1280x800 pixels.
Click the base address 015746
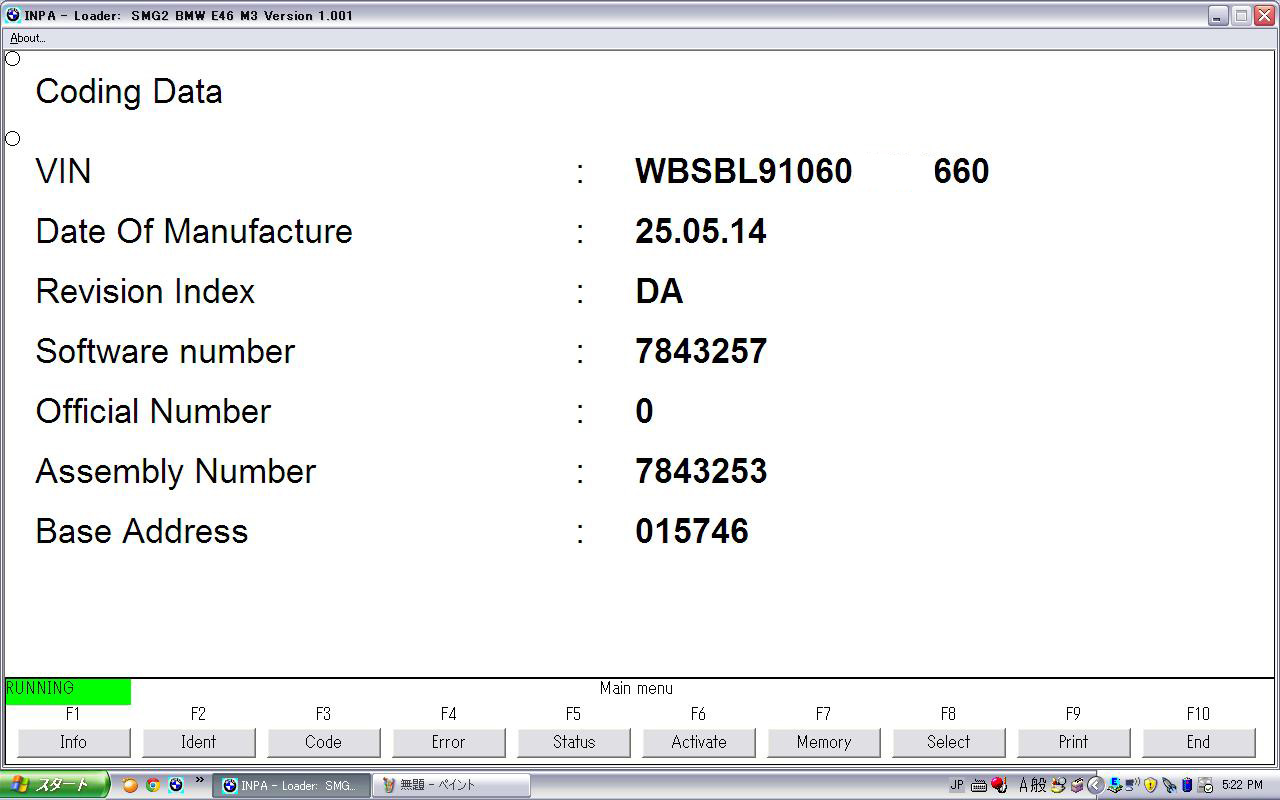692,531
